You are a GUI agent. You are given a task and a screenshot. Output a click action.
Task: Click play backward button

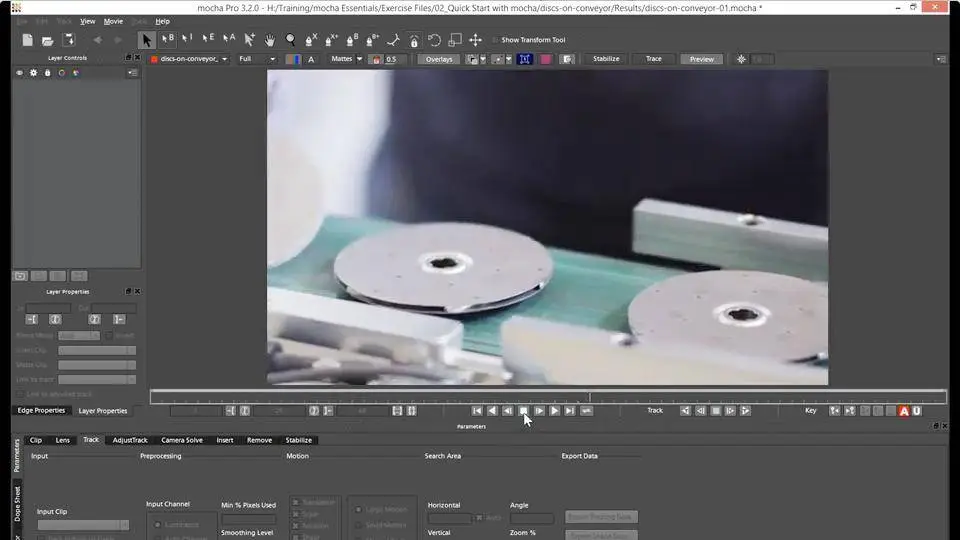tap(492, 411)
